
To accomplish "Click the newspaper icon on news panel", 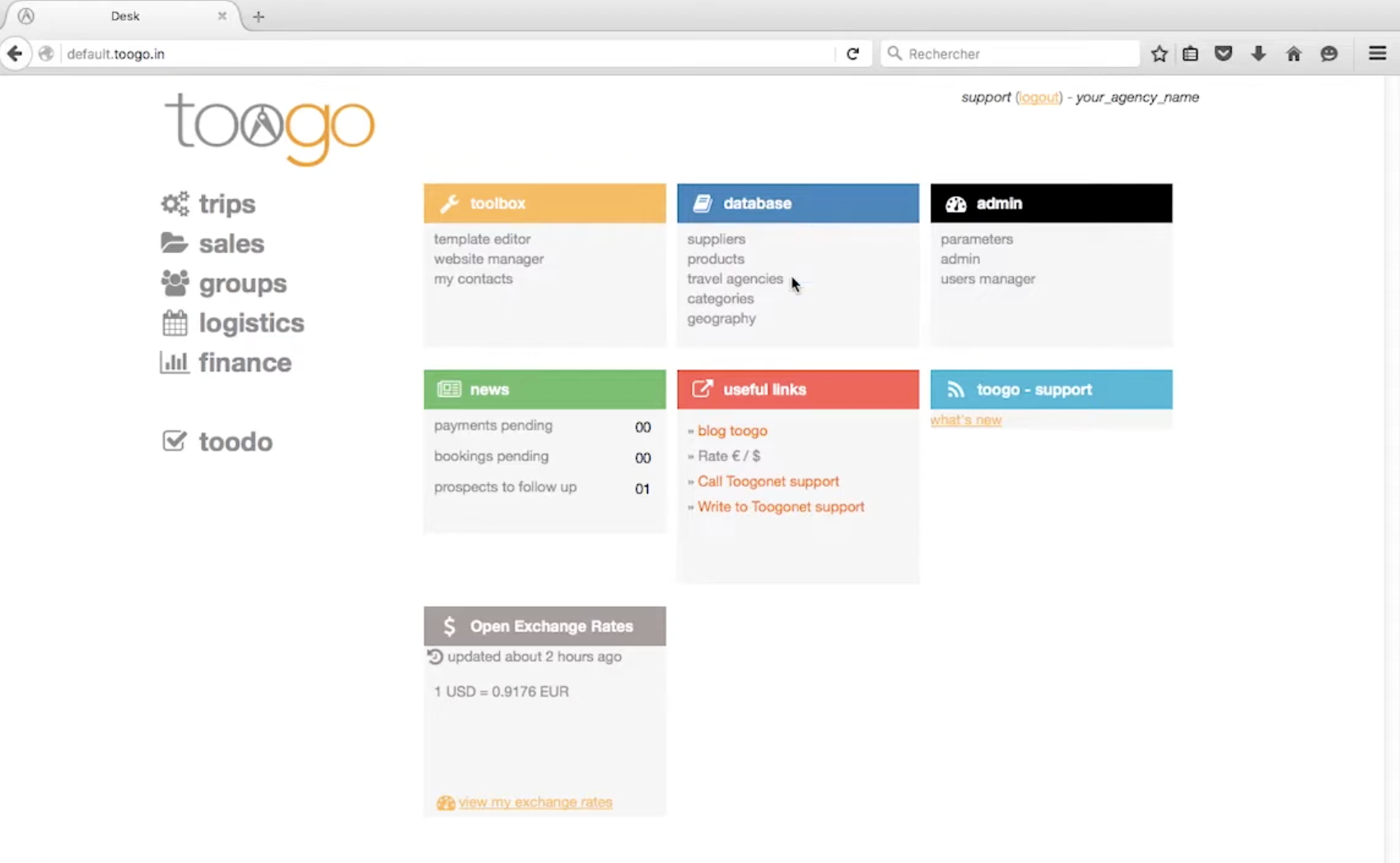I will tap(447, 389).
